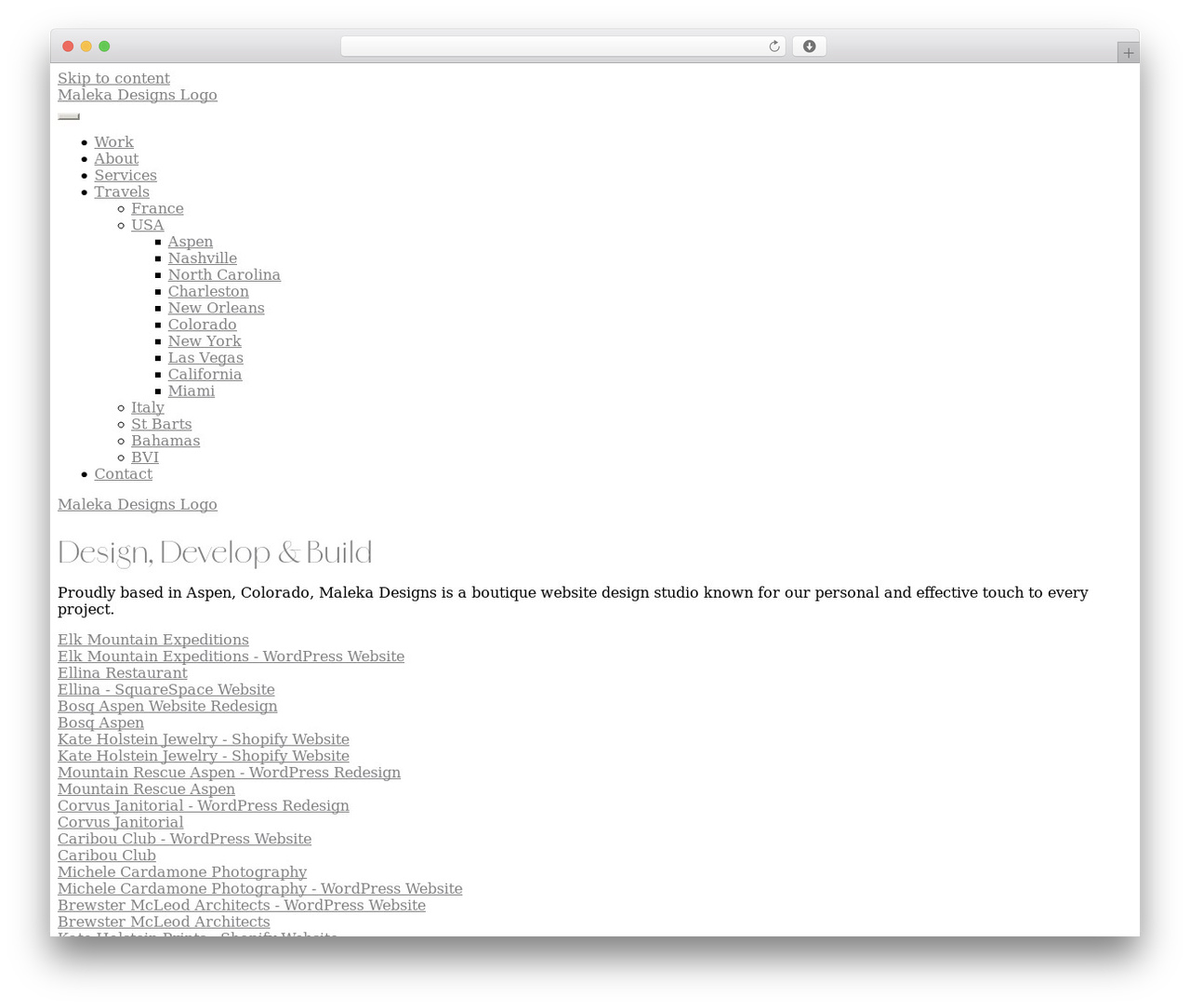Screen dimensions: 1190x1008
Task: Click the Mountain Rescue Aspen link
Action: (146, 789)
